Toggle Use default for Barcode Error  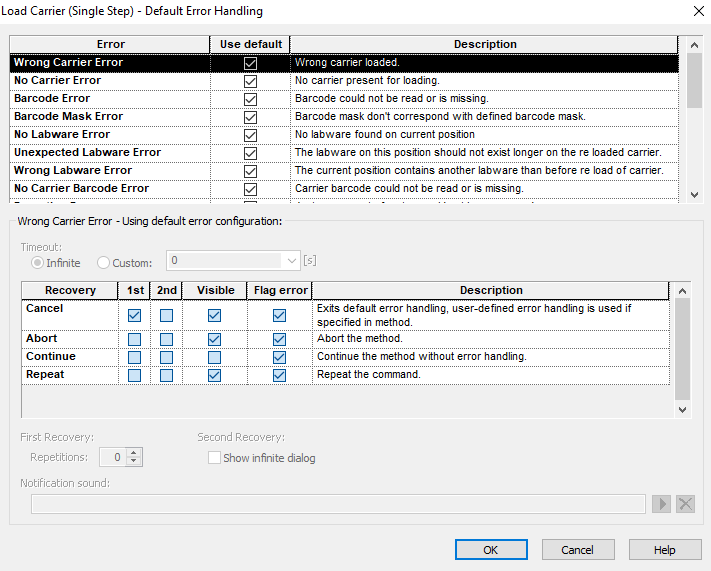[x=250, y=99]
